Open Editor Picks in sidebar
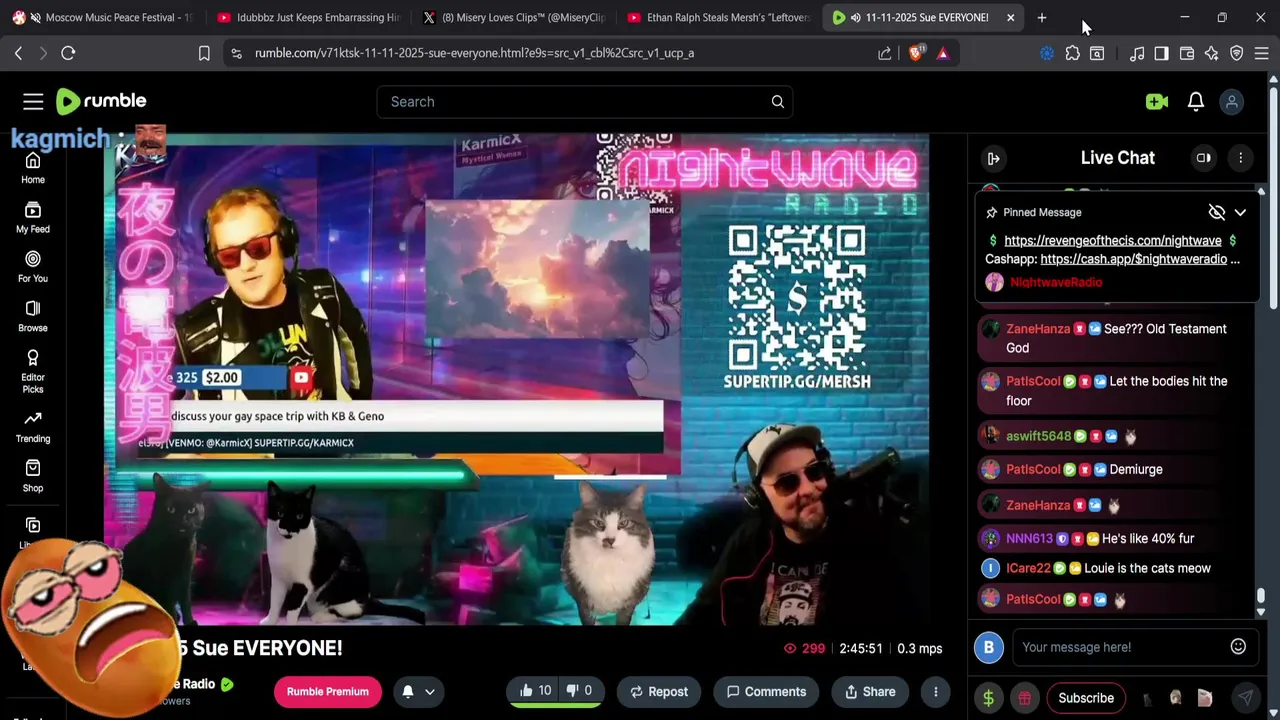Image resolution: width=1280 pixels, height=720 pixels. click(x=33, y=371)
